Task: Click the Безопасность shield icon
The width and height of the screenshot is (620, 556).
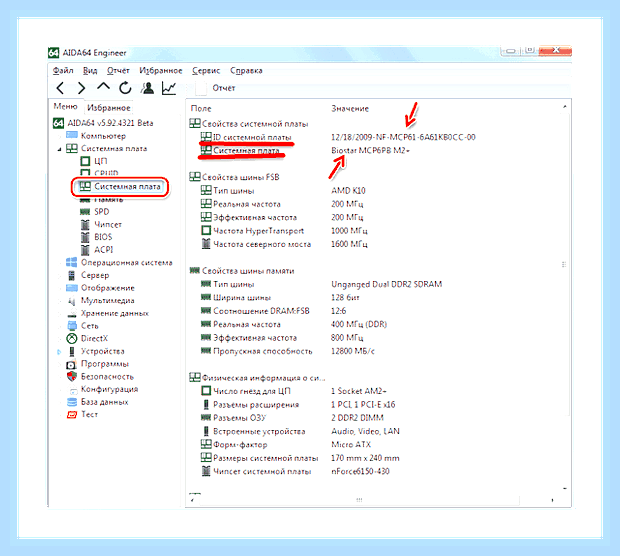Action: click(x=72, y=376)
